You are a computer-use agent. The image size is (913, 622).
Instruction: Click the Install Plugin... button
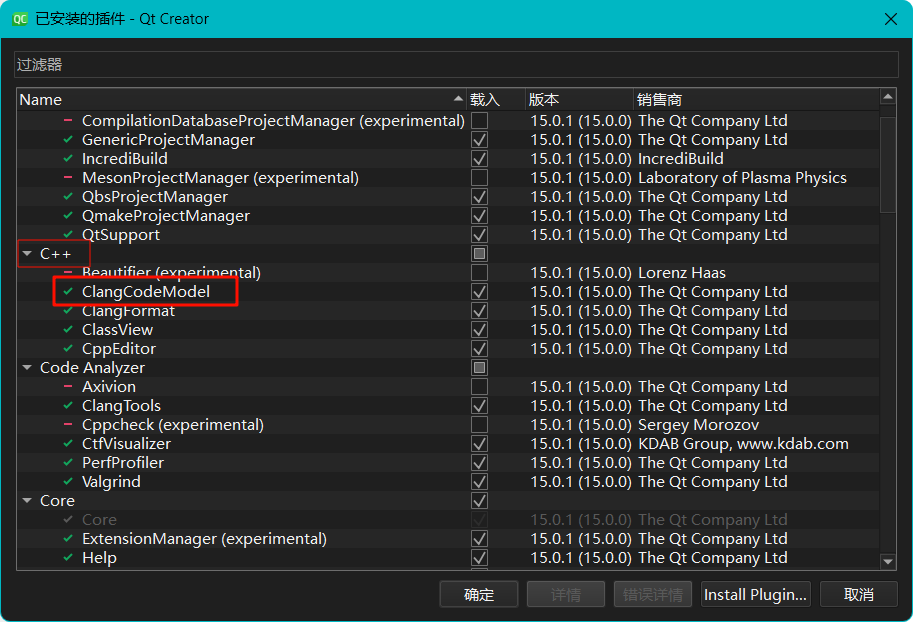756,595
